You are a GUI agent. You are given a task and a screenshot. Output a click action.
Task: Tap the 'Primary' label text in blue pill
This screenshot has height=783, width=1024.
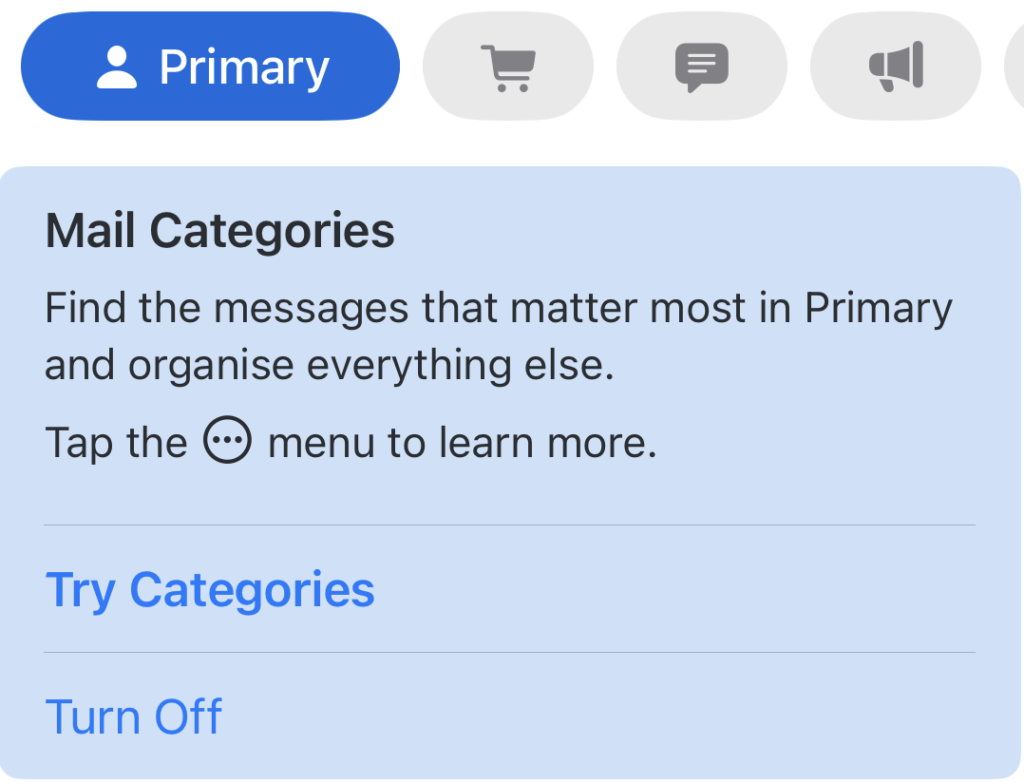[x=244, y=68]
